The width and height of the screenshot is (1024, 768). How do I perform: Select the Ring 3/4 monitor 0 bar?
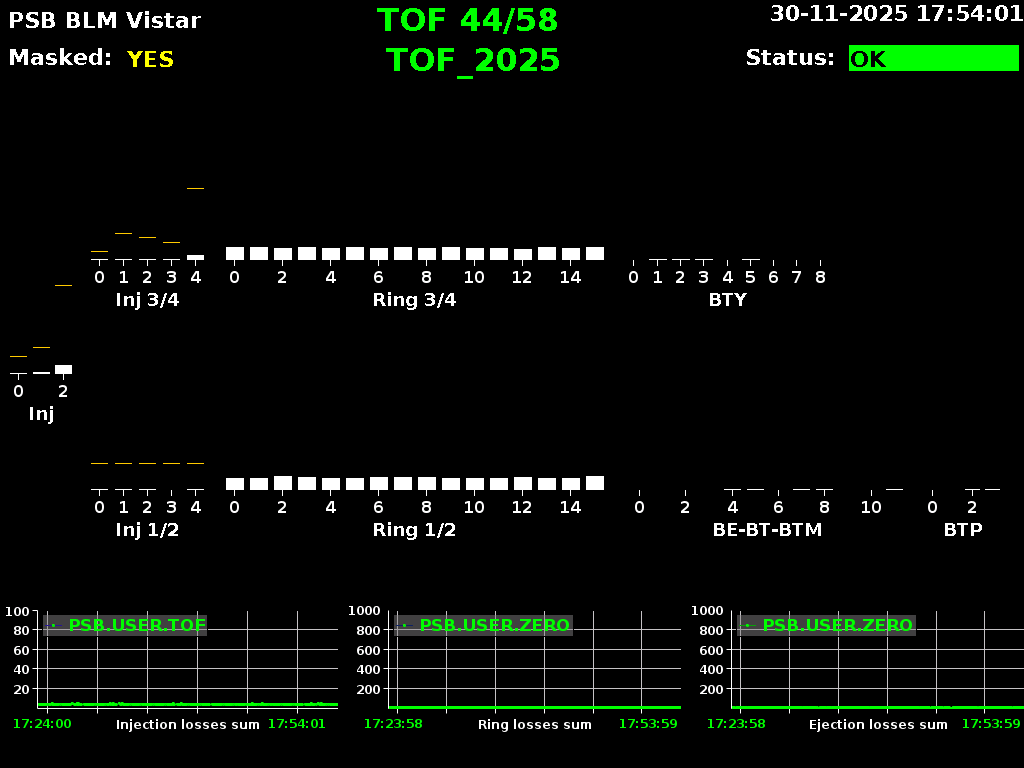coord(234,254)
